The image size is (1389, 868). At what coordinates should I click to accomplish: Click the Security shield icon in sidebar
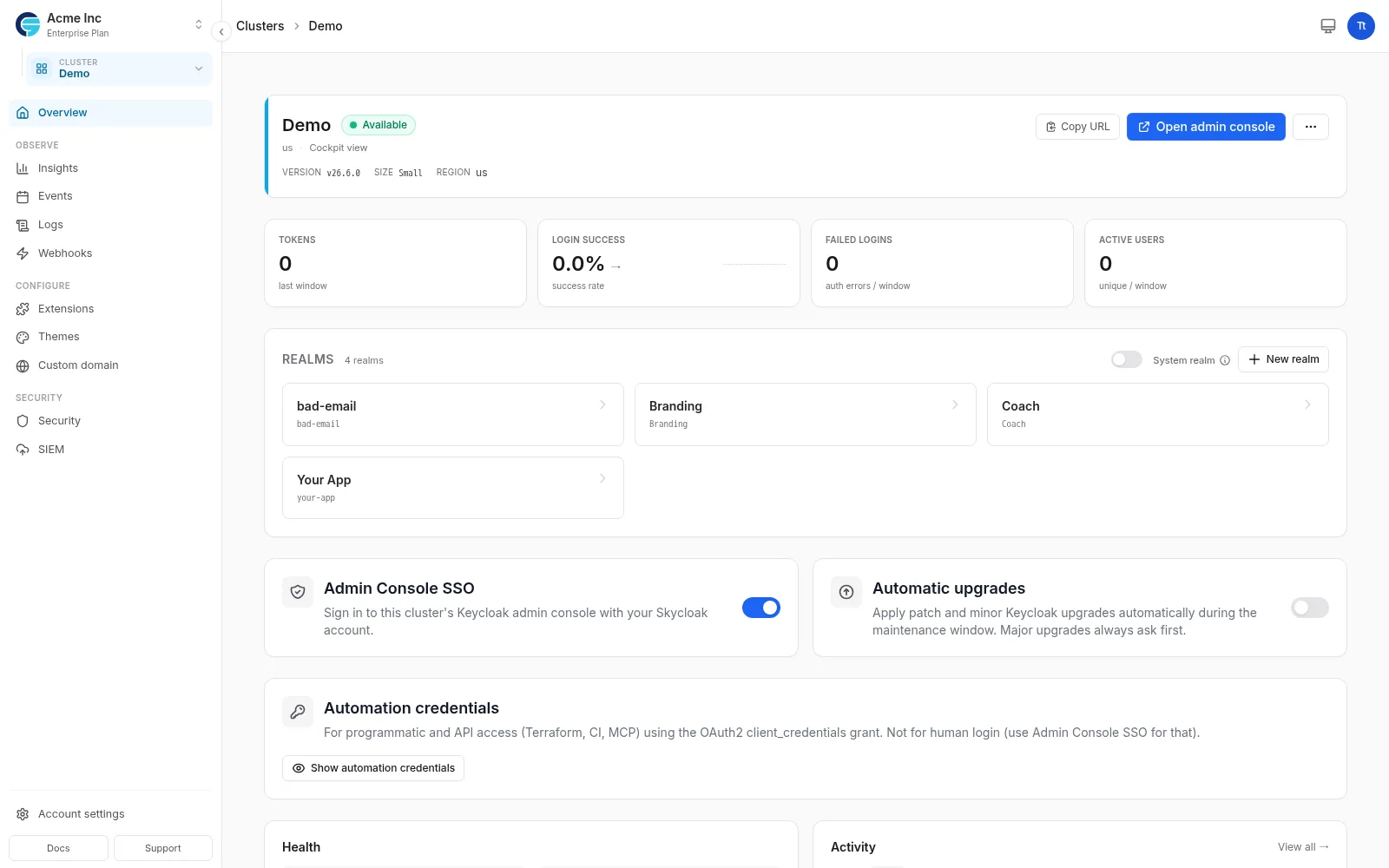point(23,421)
